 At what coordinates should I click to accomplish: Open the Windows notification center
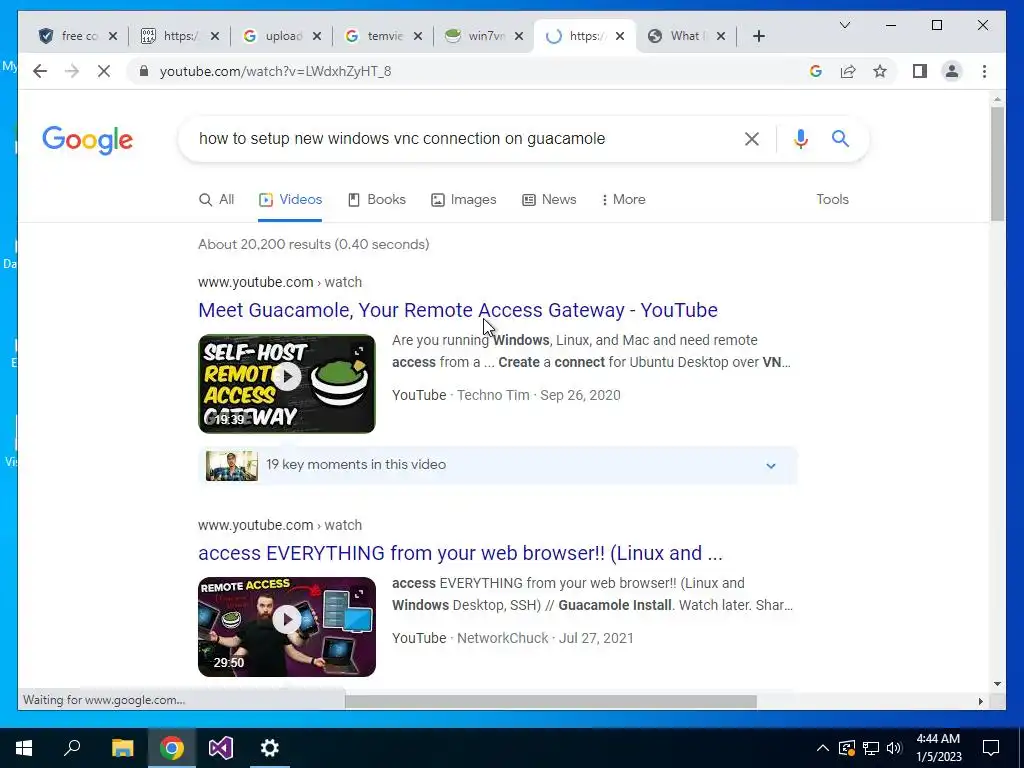point(991,748)
